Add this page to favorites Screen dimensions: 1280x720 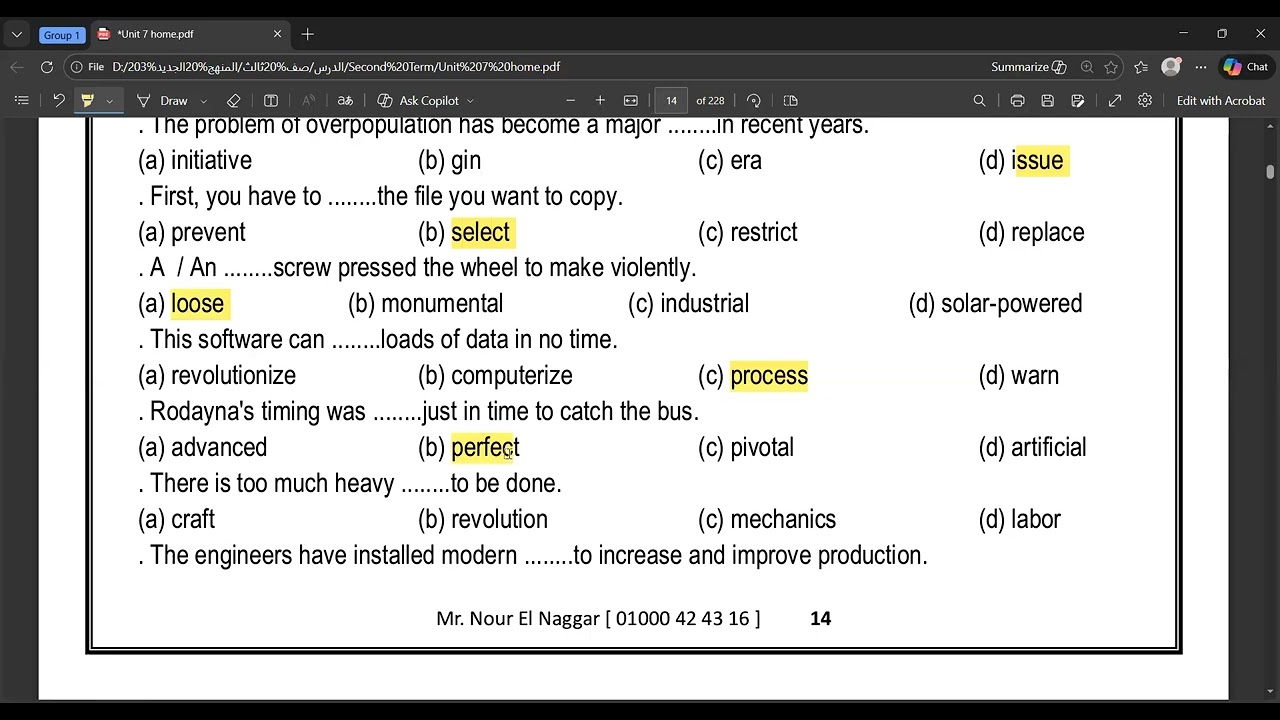point(1111,67)
